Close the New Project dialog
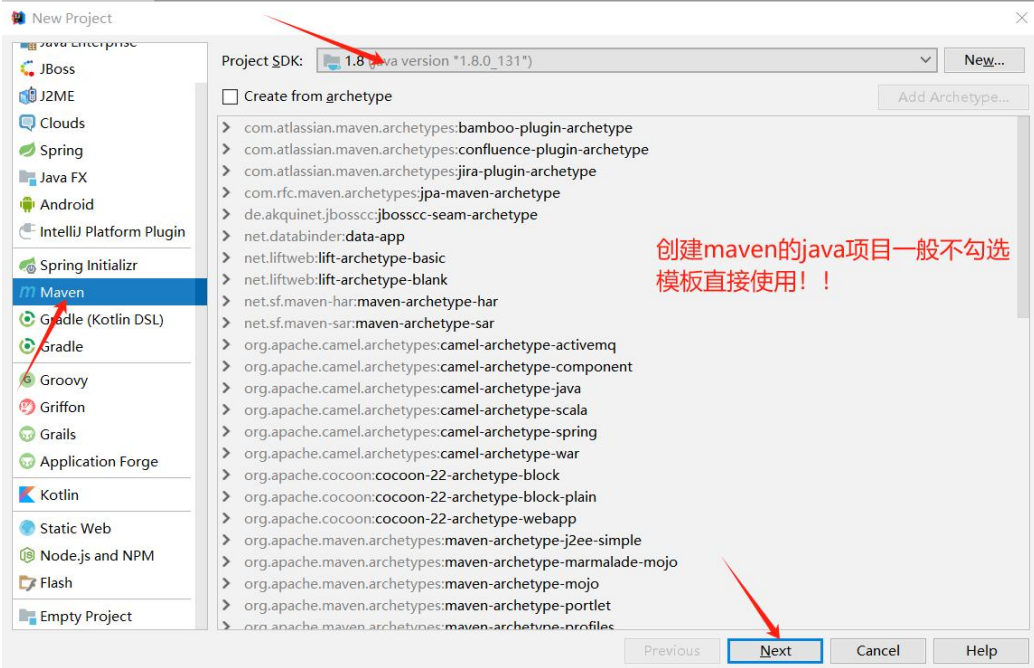This screenshot has width=1034, height=668. click(x=1021, y=18)
